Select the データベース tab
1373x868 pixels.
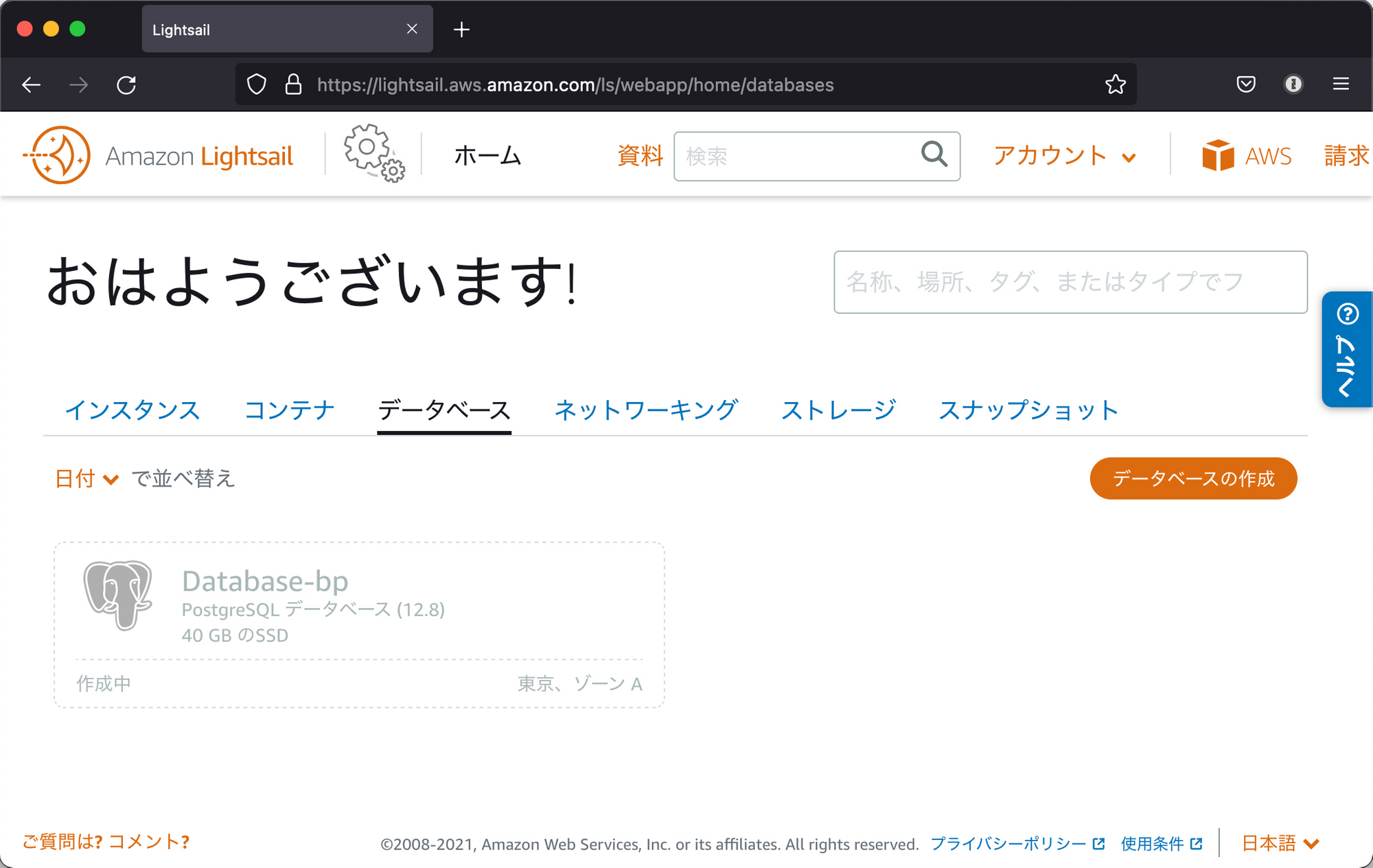tap(444, 410)
